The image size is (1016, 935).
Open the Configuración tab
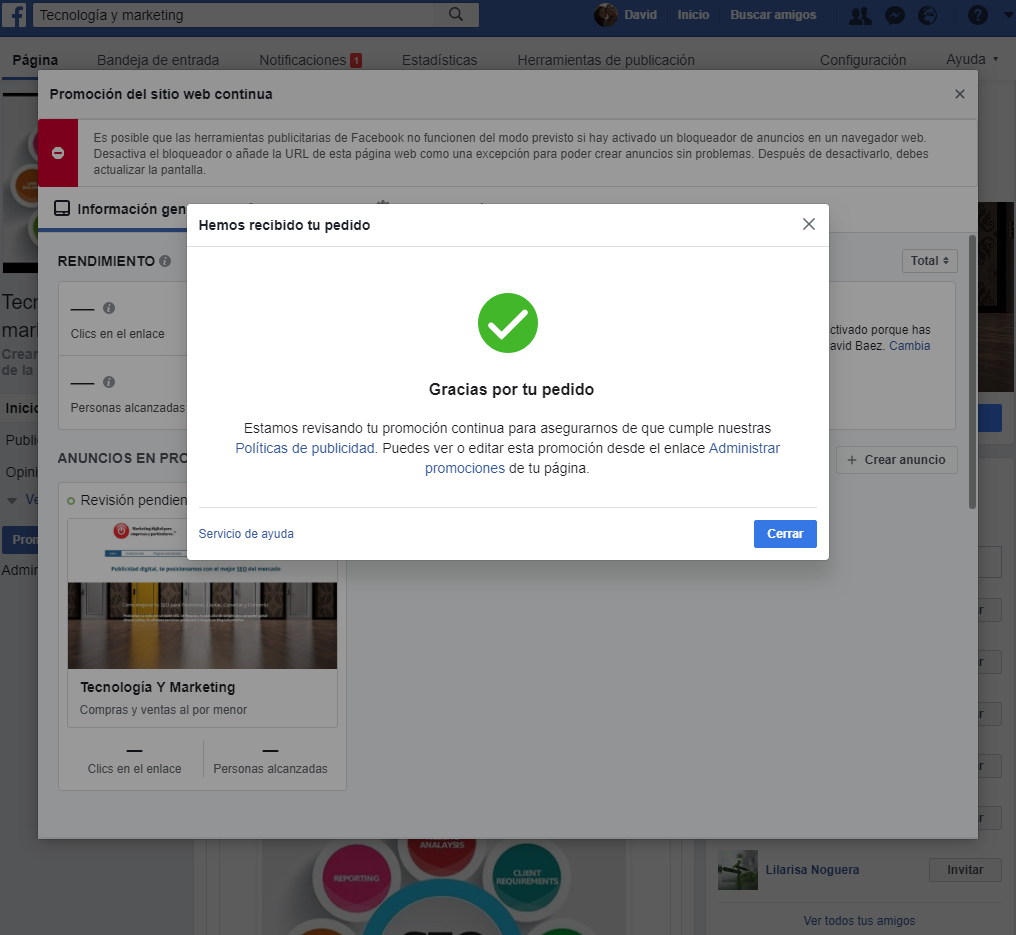[x=862, y=60]
